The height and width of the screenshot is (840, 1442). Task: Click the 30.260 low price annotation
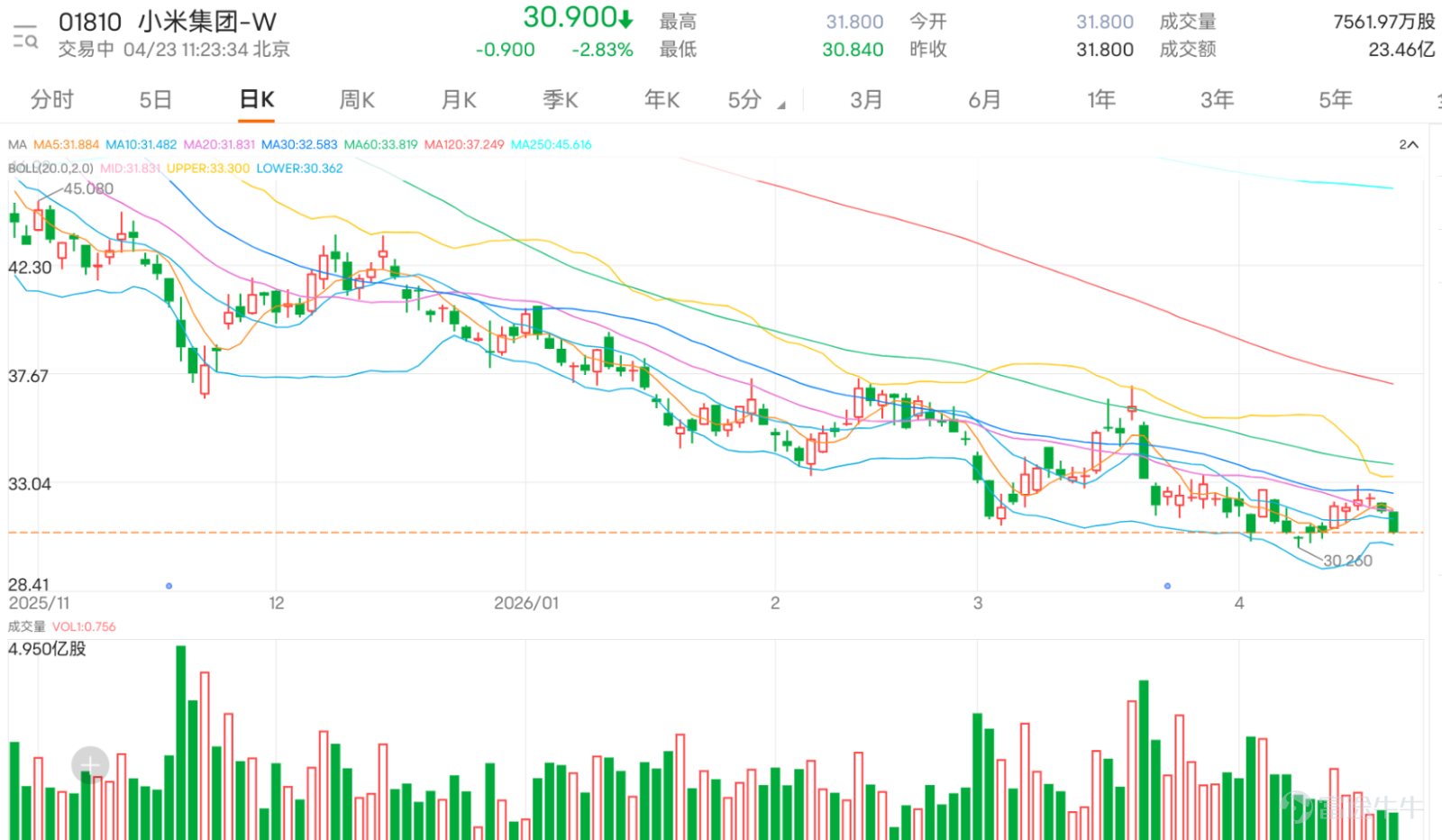click(1347, 561)
